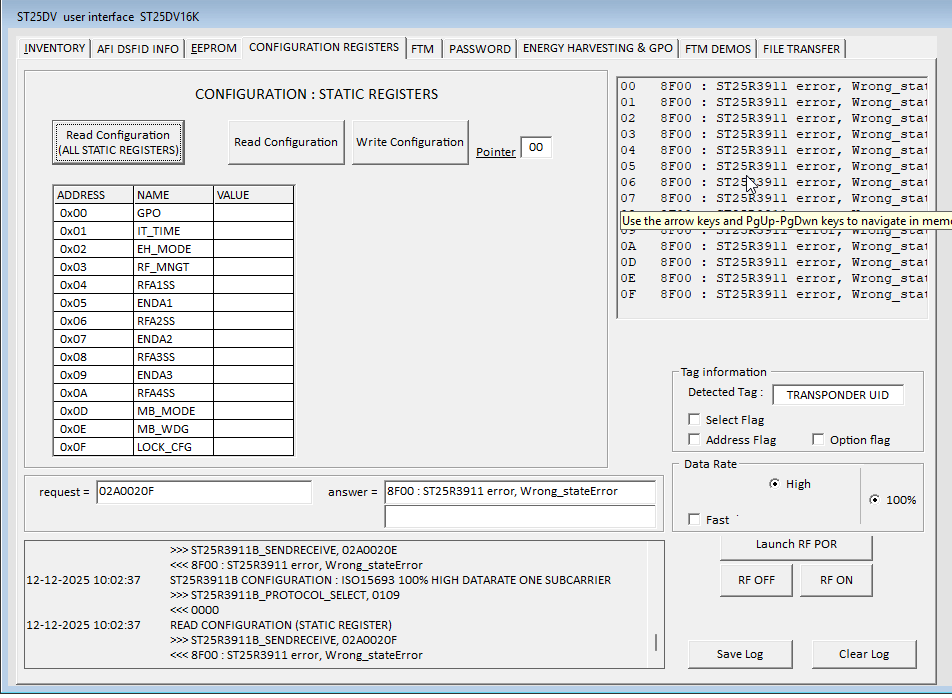Enable the Select Flag checkbox
Image resolution: width=952 pixels, height=698 pixels.
tap(695, 420)
